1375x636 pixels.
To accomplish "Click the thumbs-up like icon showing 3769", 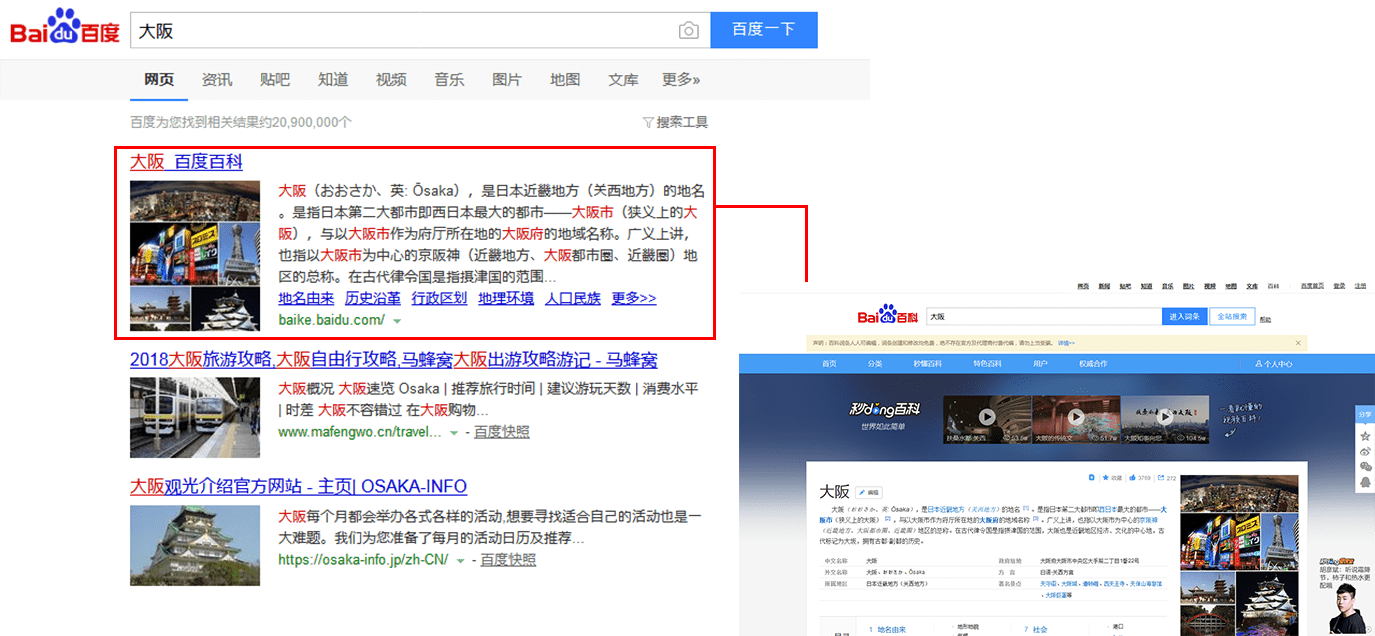I will (1133, 478).
